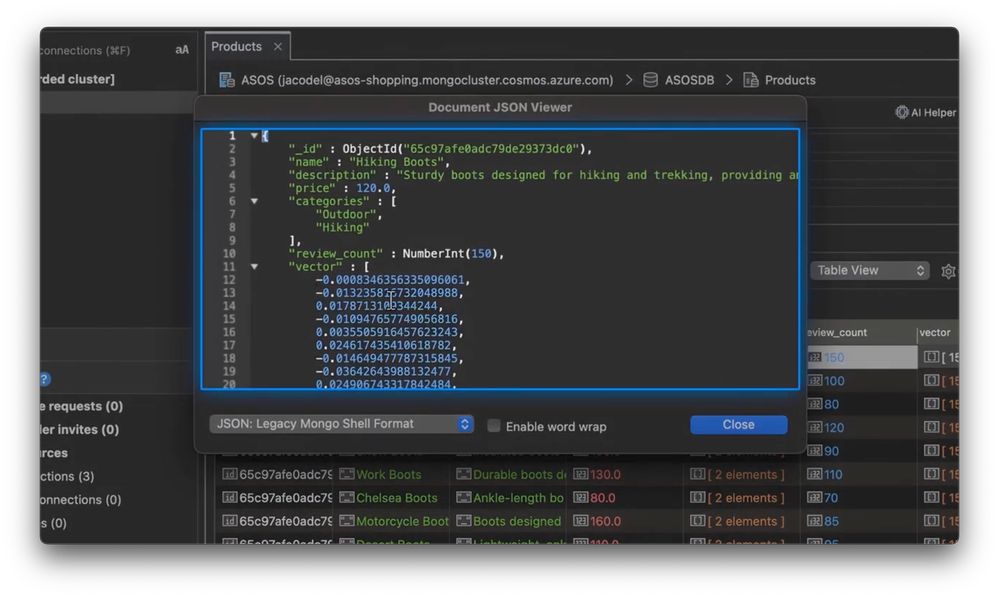Click the ASOS connection server icon

point(227,80)
